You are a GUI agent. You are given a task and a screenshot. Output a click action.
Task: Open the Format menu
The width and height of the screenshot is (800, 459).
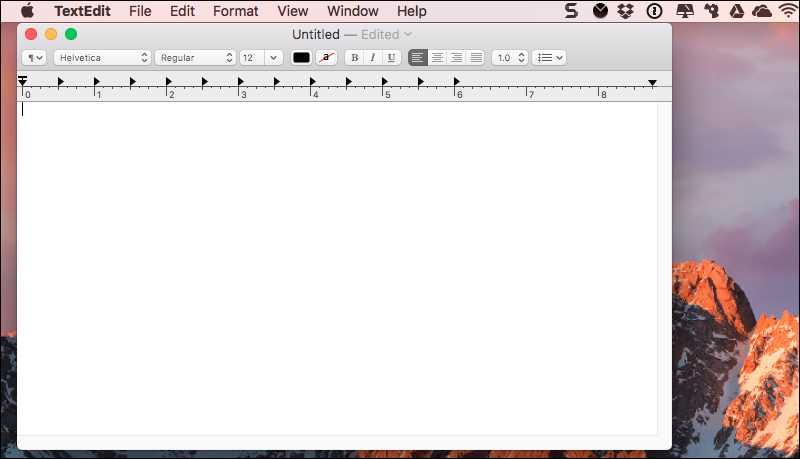tap(235, 11)
